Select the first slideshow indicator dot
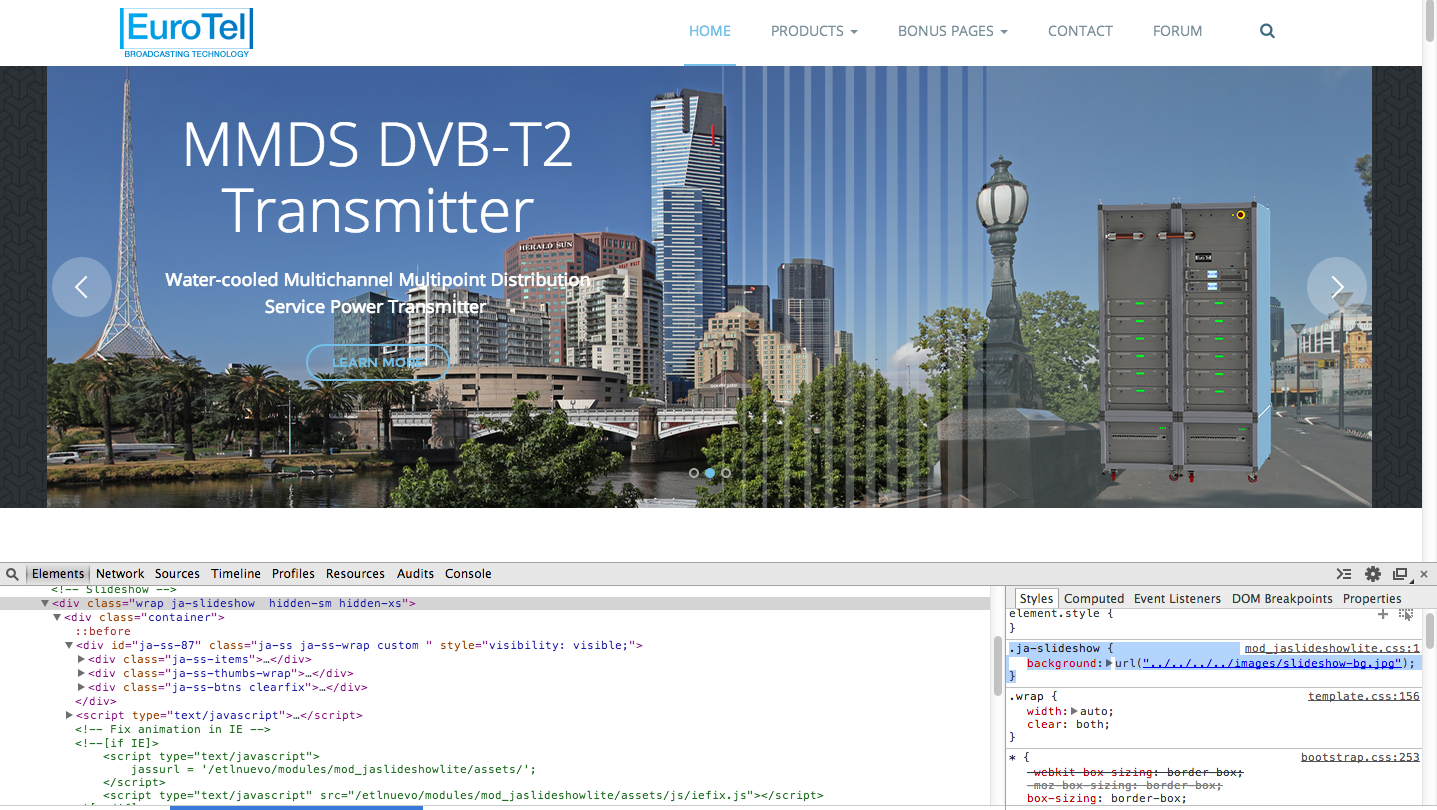Image resolution: width=1437 pixels, height=810 pixels. coord(694,473)
